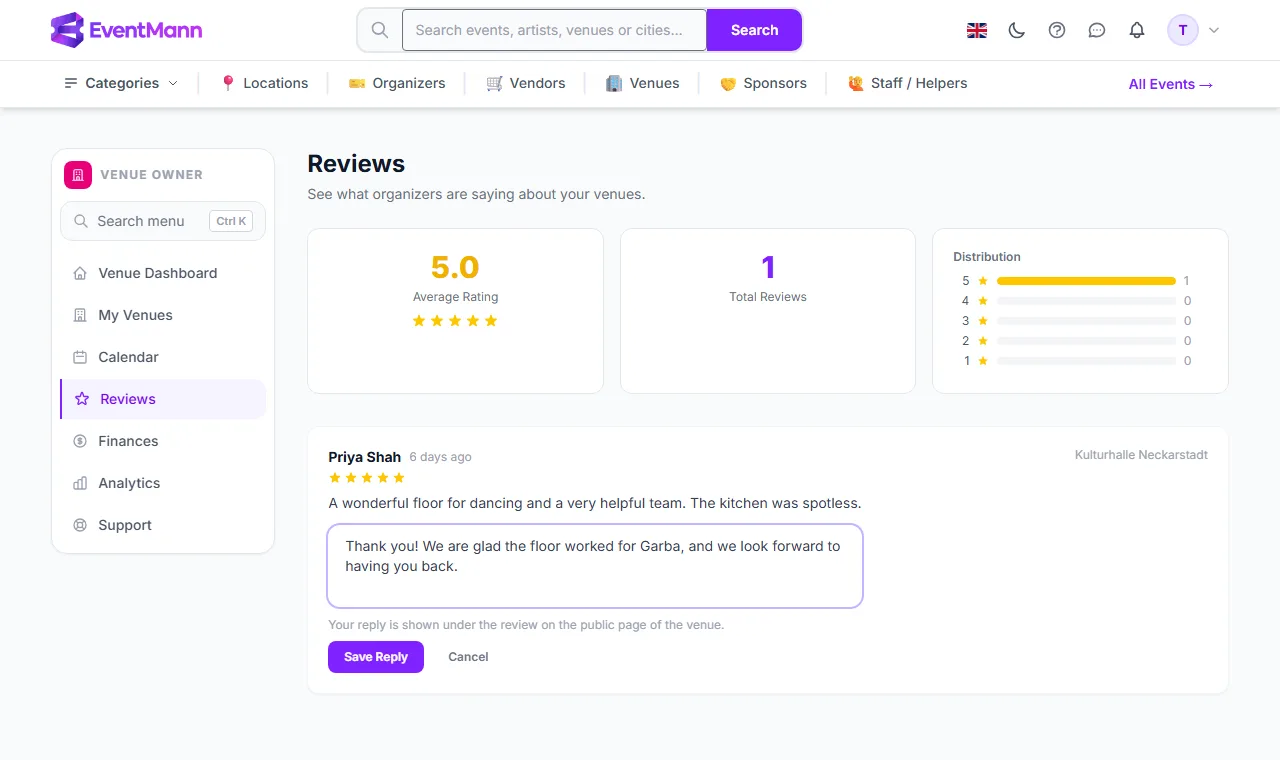This screenshot has height=760, width=1280.
Task: Open the help question mark icon
Action: coord(1057,30)
